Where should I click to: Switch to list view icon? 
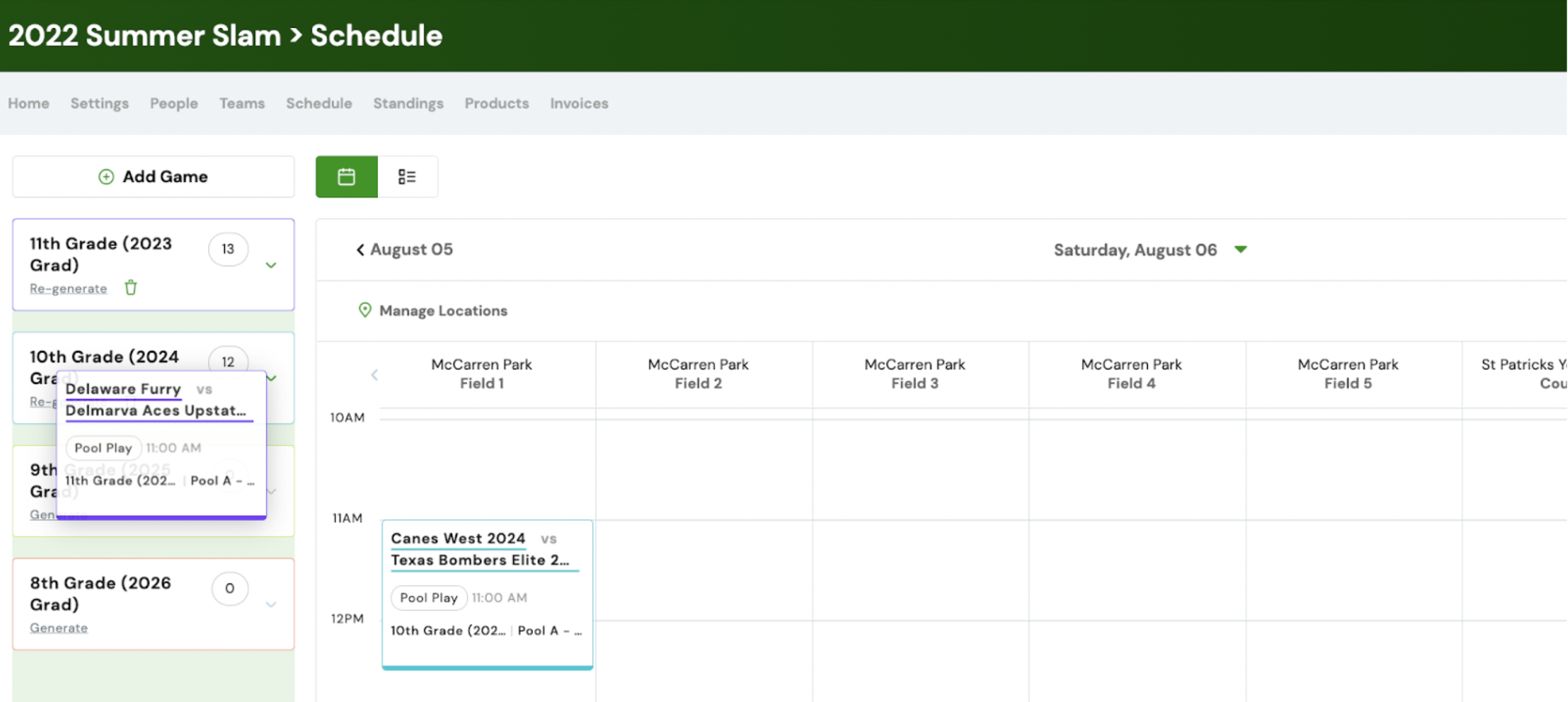tap(407, 176)
